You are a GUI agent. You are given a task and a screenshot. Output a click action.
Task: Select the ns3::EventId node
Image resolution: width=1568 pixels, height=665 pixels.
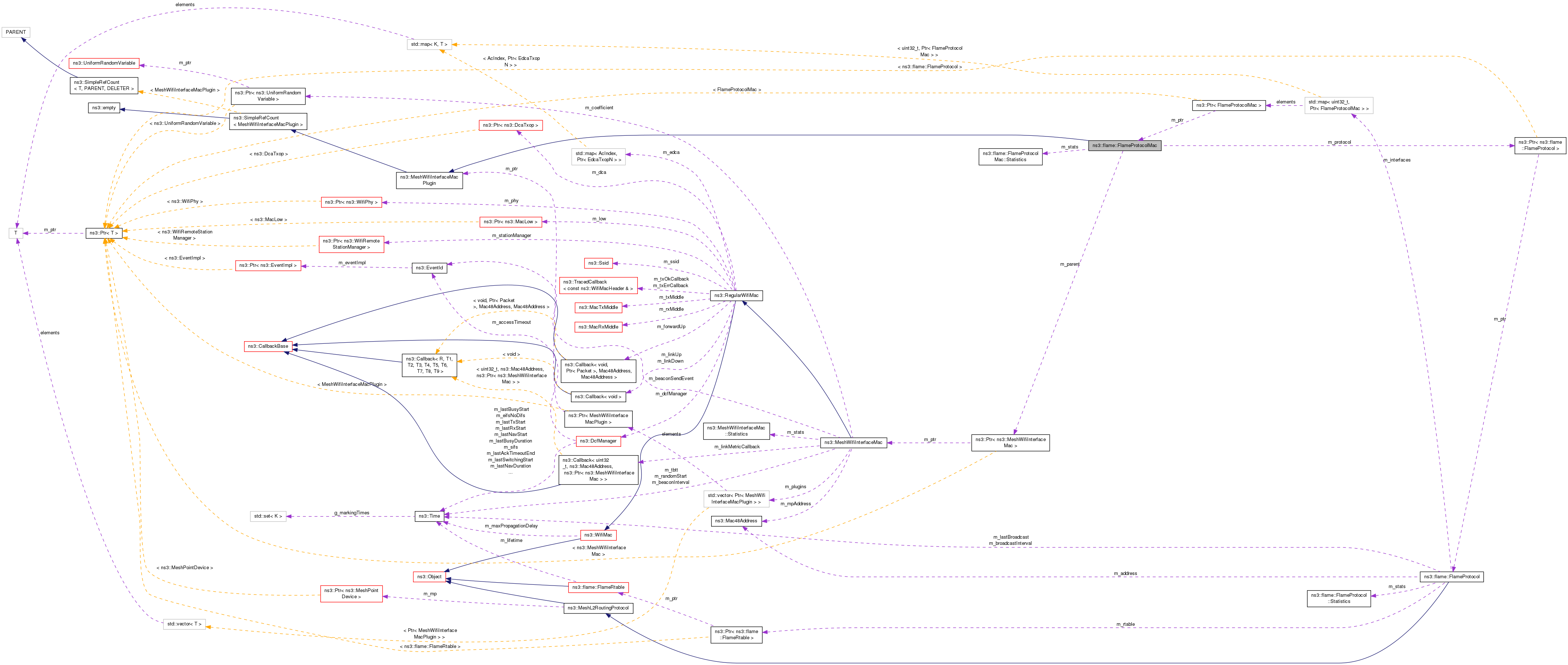pyautogui.click(x=429, y=268)
